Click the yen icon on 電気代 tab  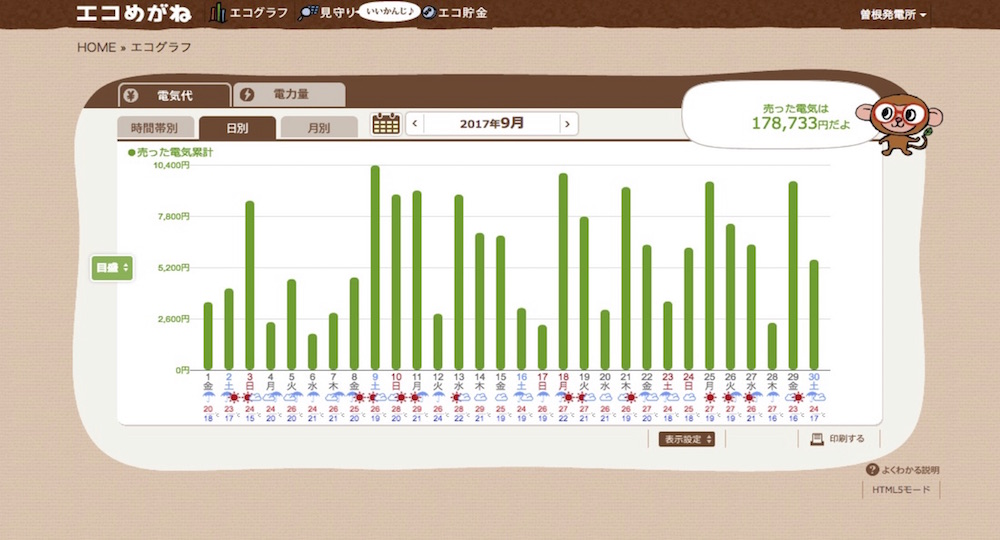pyautogui.click(x=131, y=96)
